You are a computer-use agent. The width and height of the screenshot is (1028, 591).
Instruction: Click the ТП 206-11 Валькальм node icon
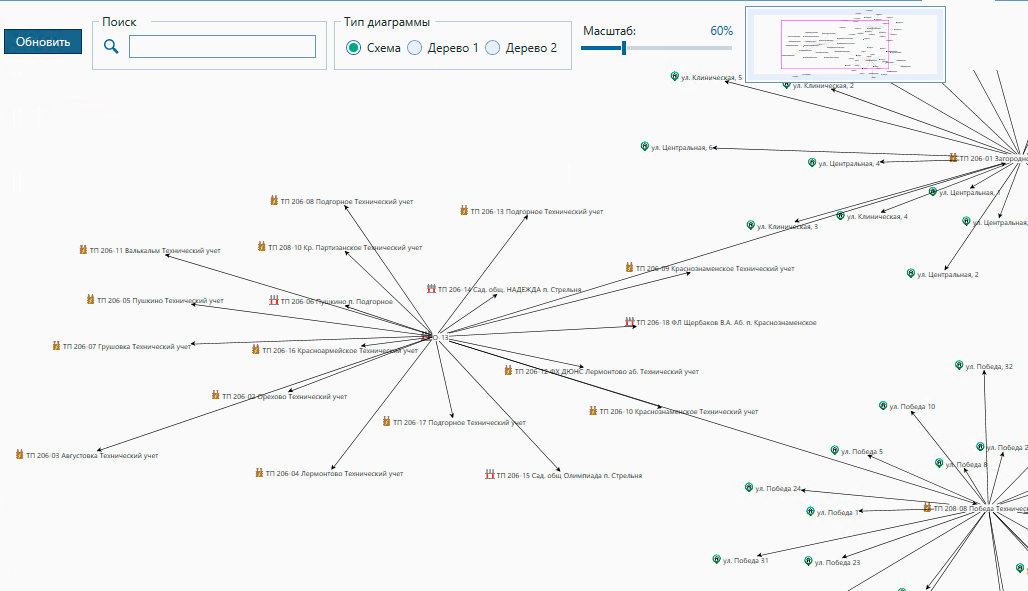pyautogui.click(x=84, y=250)
